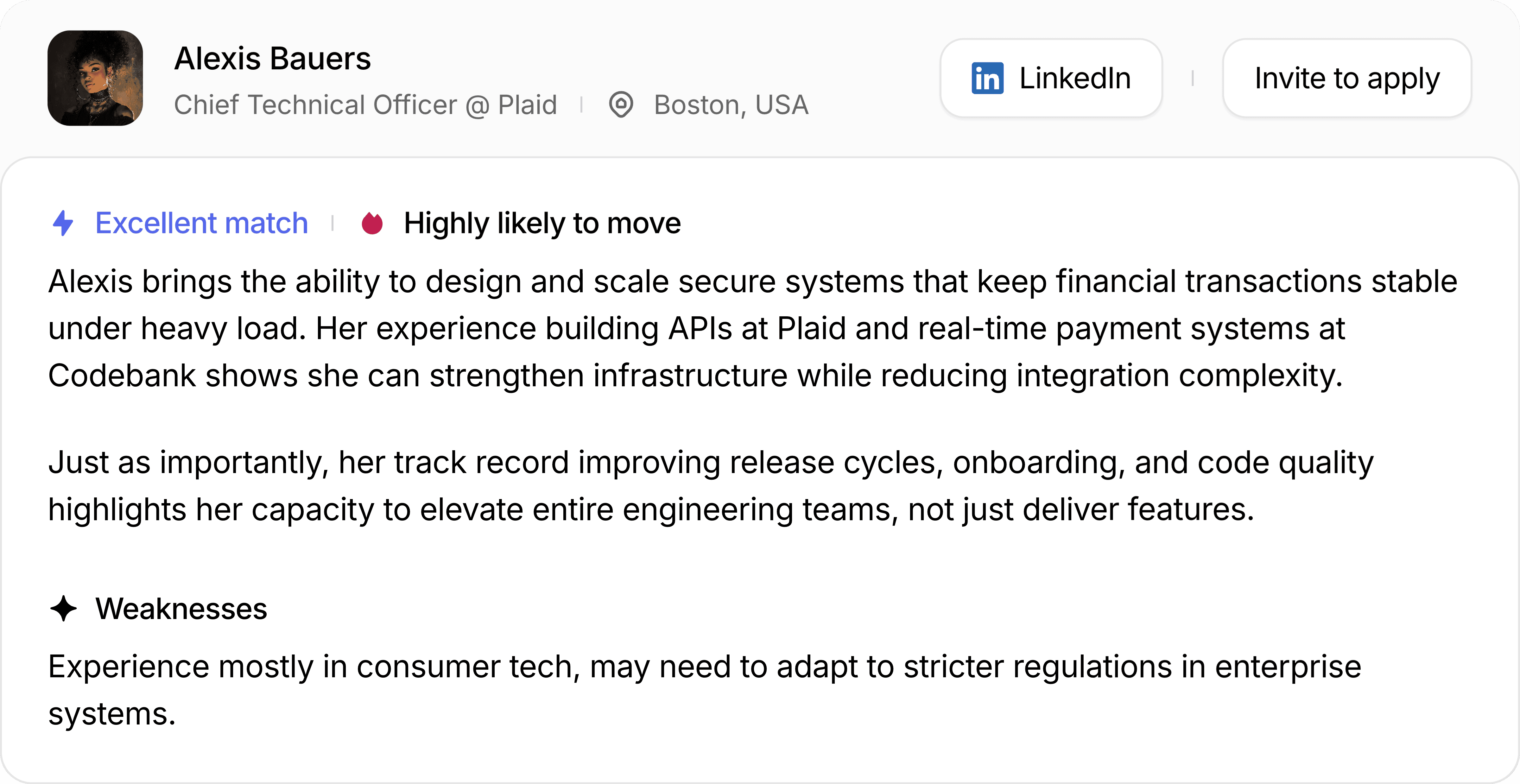
Task: Click the location pin icon
Action: [x=621, y=105]
